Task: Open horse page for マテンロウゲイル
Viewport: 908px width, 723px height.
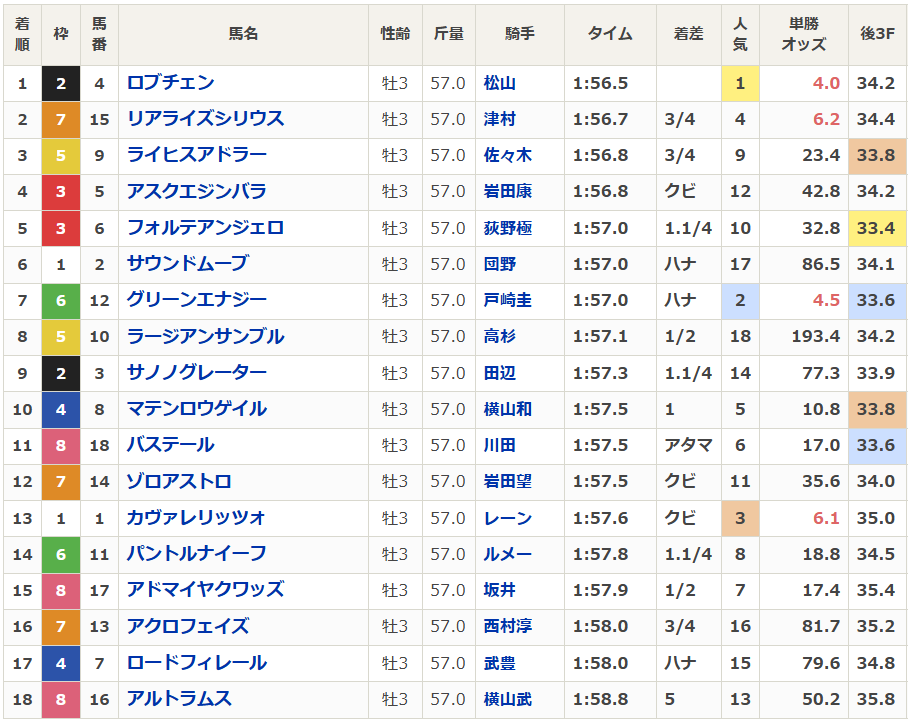Action: click(197, 409)
